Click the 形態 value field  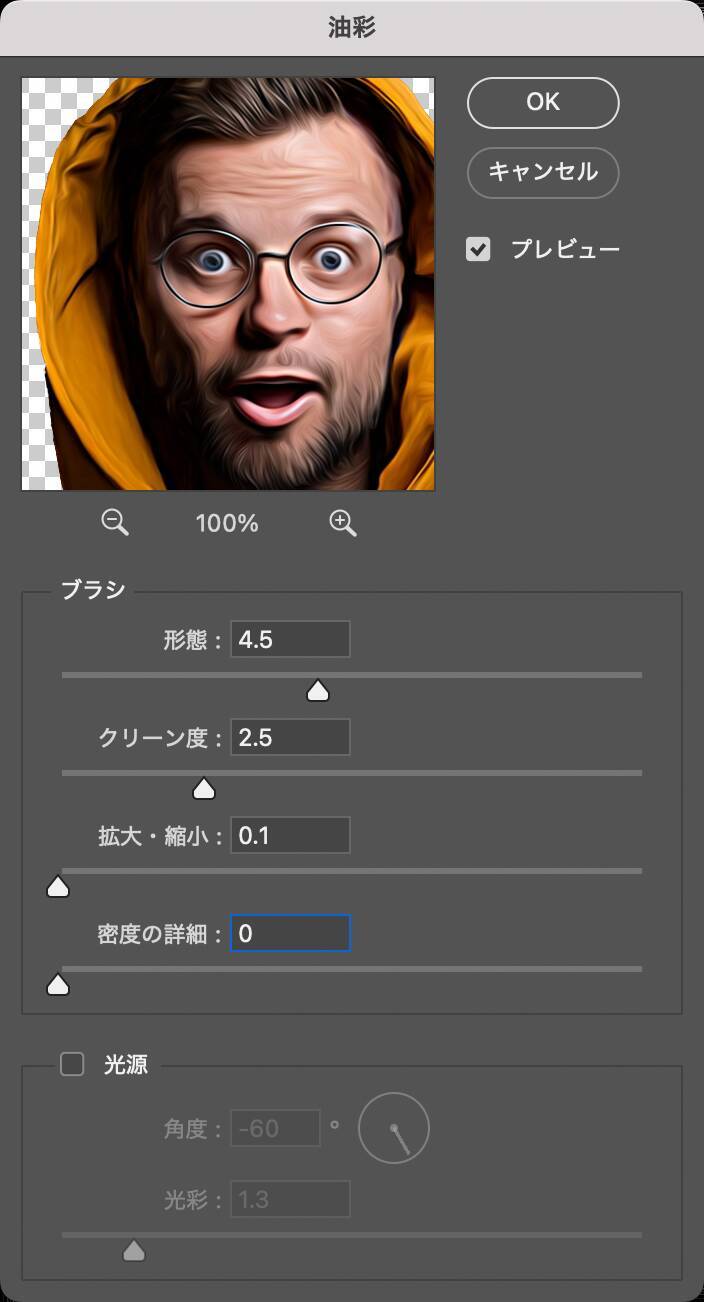(290, 639)
